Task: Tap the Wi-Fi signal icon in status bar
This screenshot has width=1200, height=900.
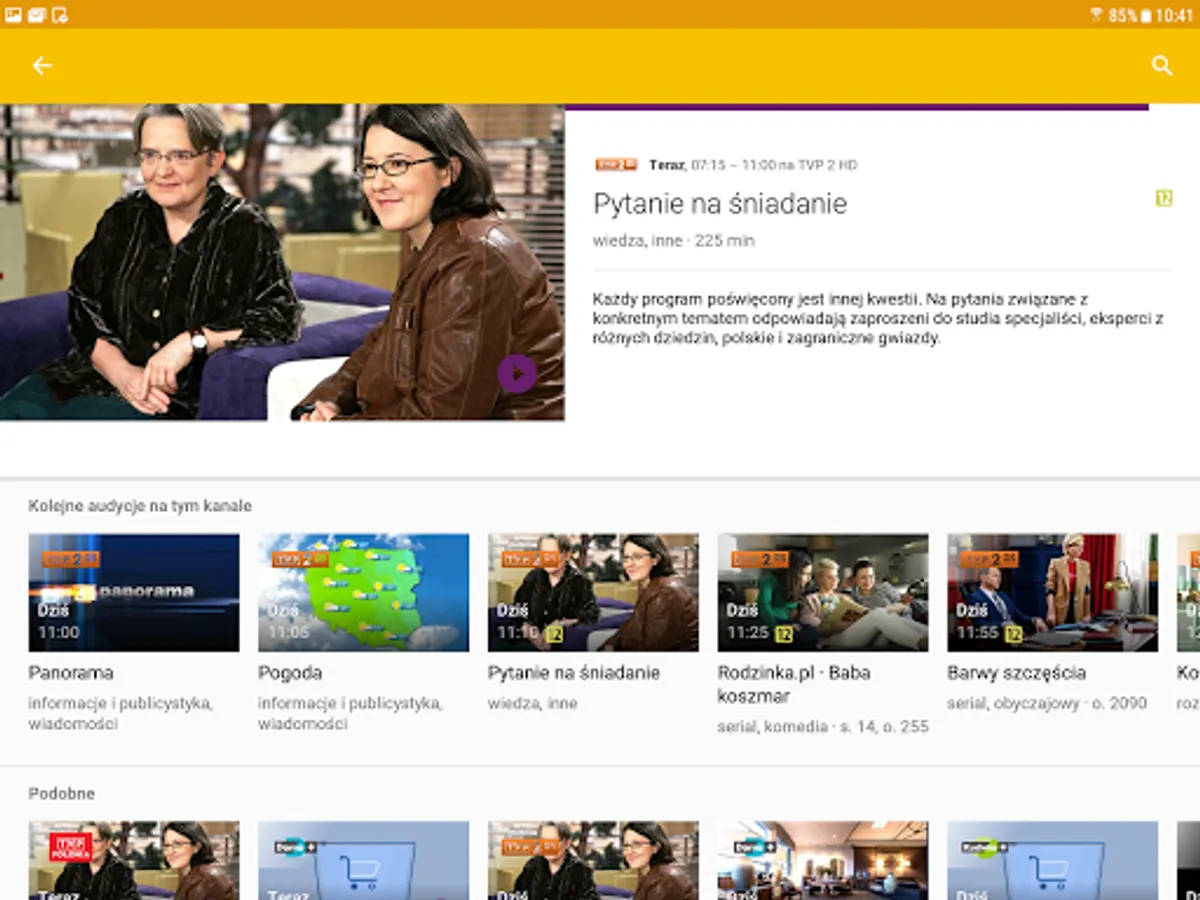Action: pos(1096,15)
